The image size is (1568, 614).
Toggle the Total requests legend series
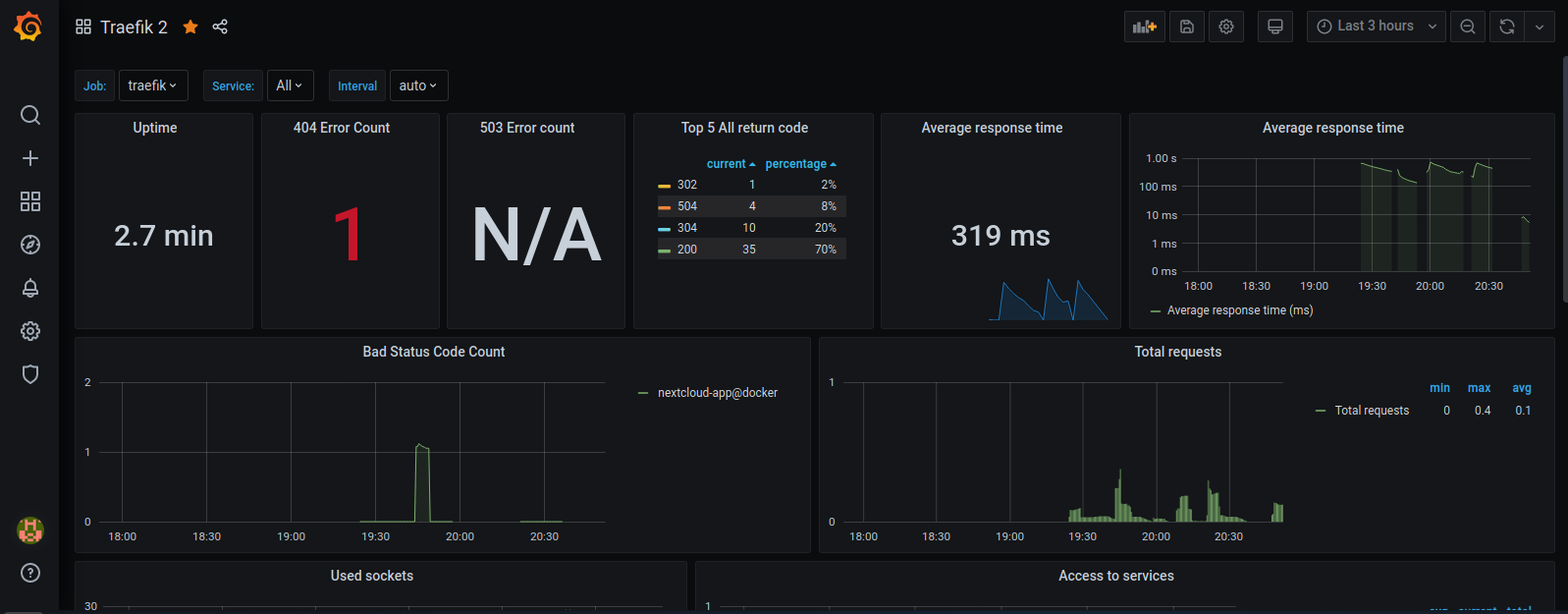tap(1372, 411)
